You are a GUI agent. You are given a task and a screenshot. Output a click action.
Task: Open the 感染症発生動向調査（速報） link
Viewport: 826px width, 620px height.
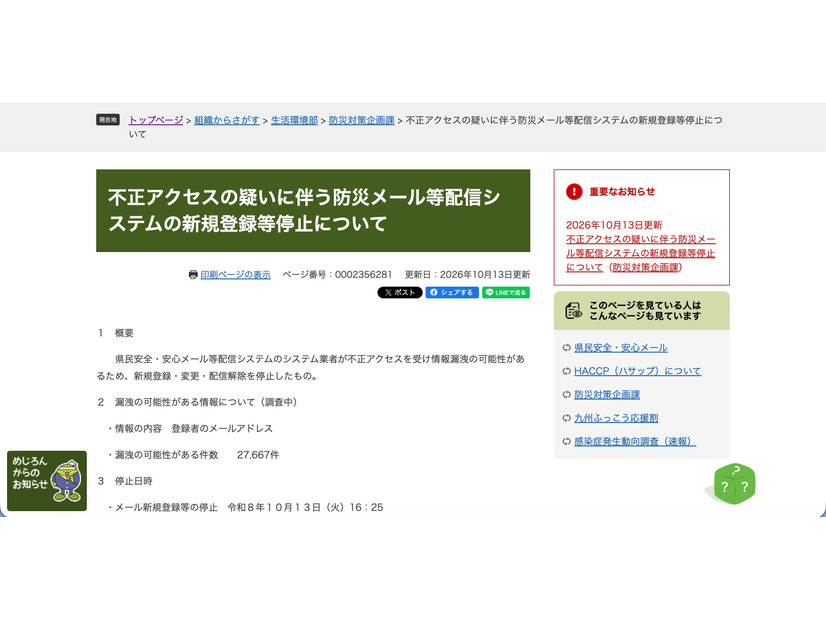click(635, 441)
